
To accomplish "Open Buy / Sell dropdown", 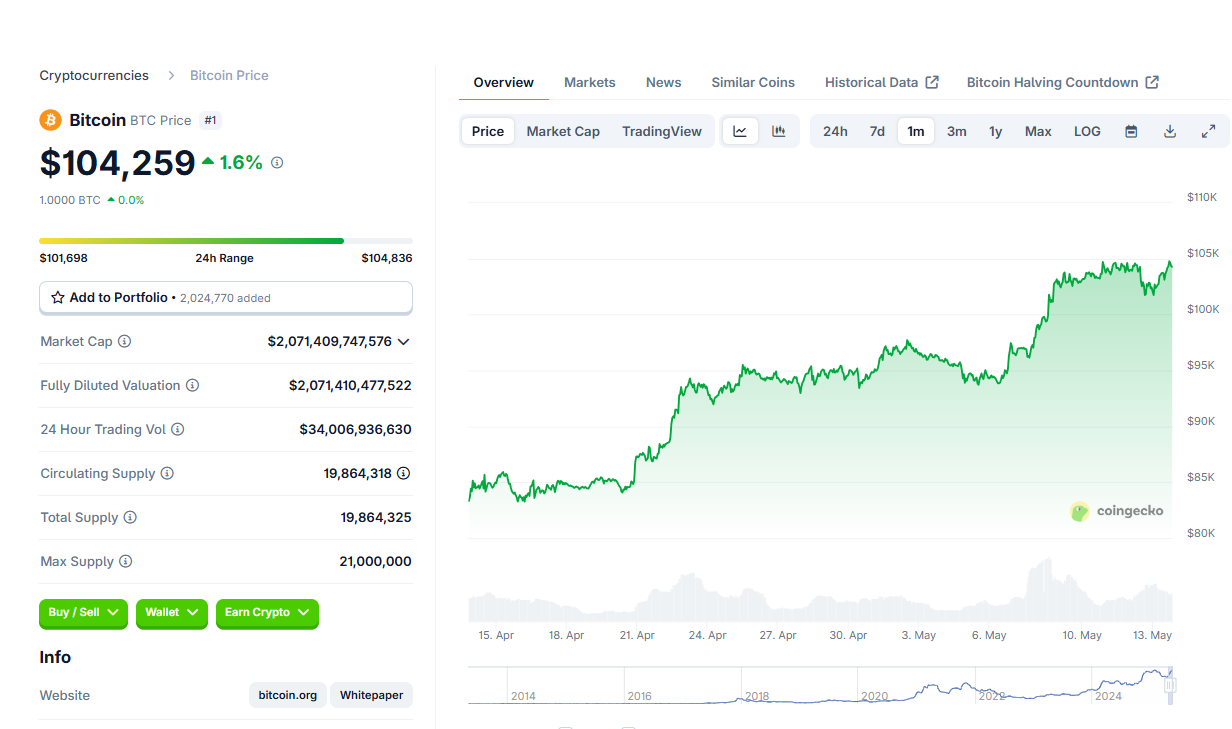I will coord(84,613).
